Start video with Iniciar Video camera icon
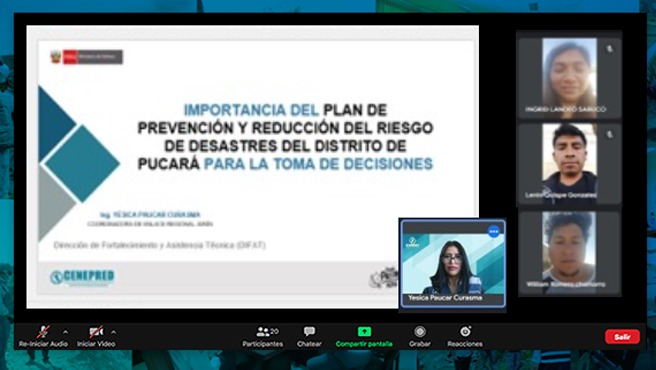This screenshot has height=370, width=656. 96,331
